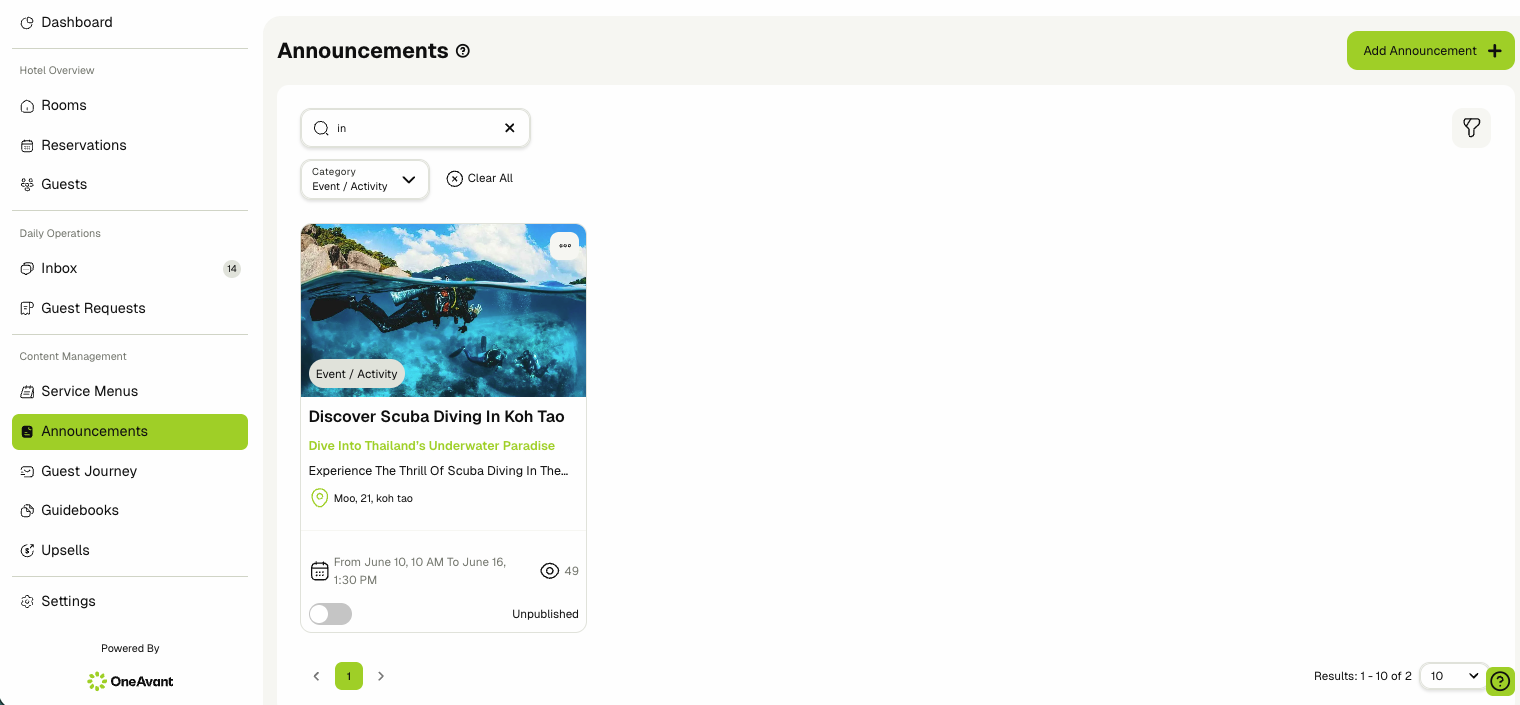This screenshot has height=705, width=1520.
Task: Click the scuba diving card image
Action: point(443,310)
